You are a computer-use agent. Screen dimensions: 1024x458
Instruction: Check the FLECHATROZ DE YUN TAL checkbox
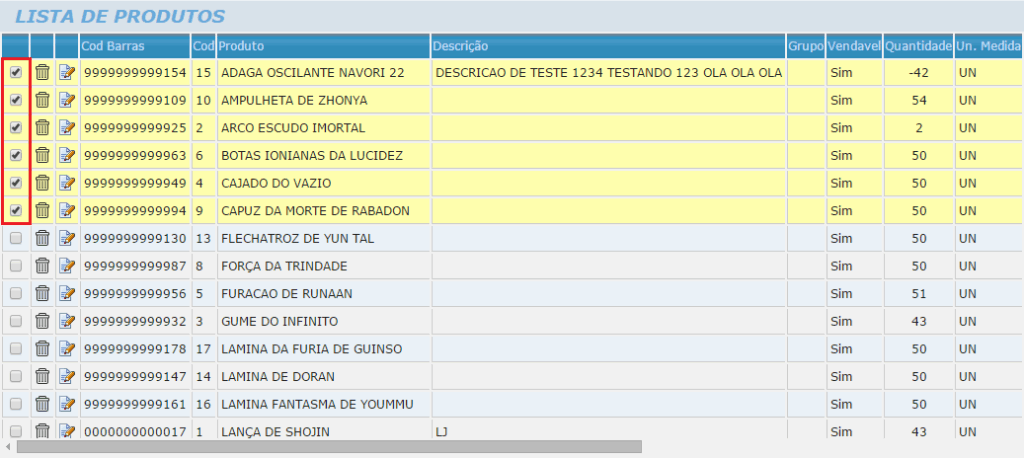pyautogui.click(x=16, y=238)
